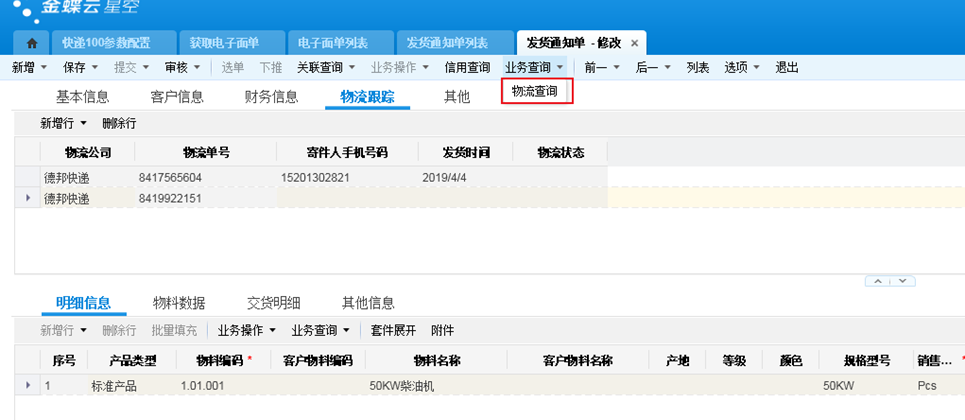This screenshot has width=965, height=420.
Task: Click row indicator for 标准产品 detail row
Action: pos(27,385)
